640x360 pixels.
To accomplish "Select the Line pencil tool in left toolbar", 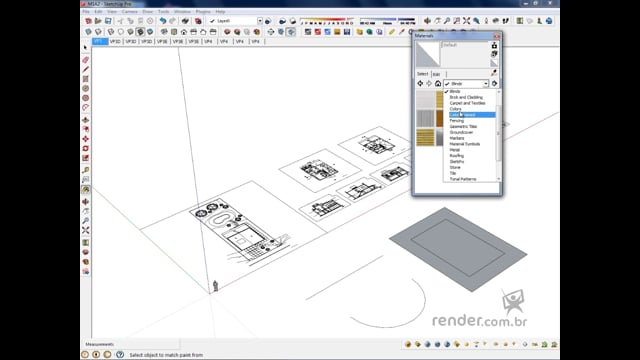I will click(86, 69).
